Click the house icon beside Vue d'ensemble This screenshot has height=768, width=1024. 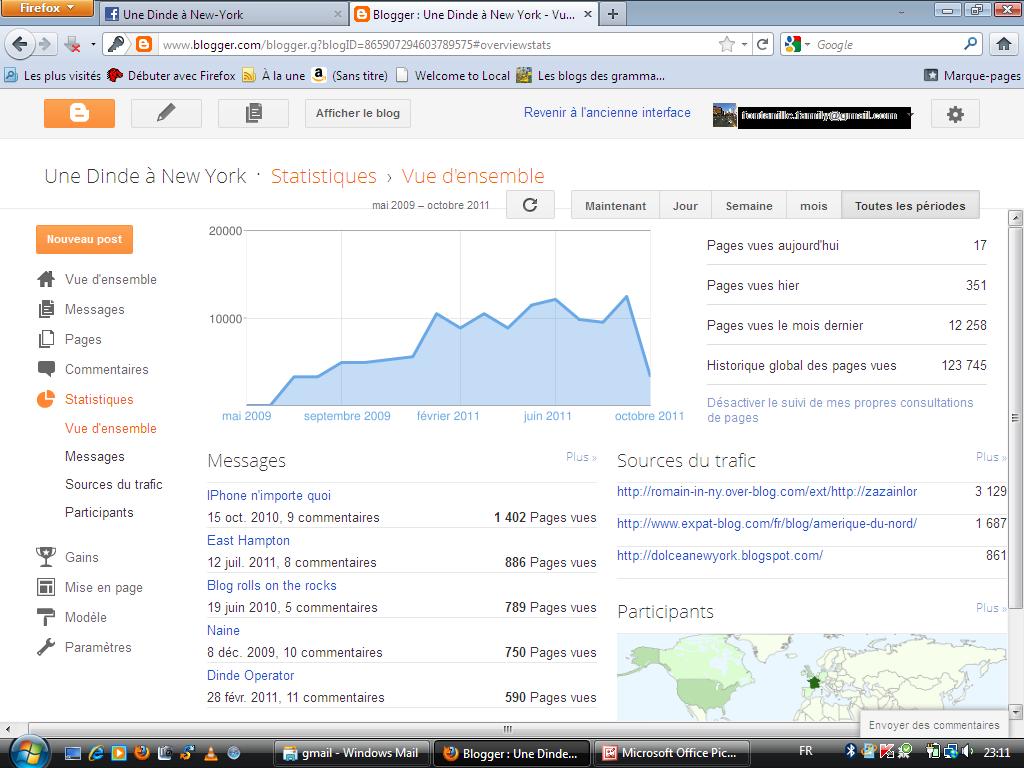[46, 279]
